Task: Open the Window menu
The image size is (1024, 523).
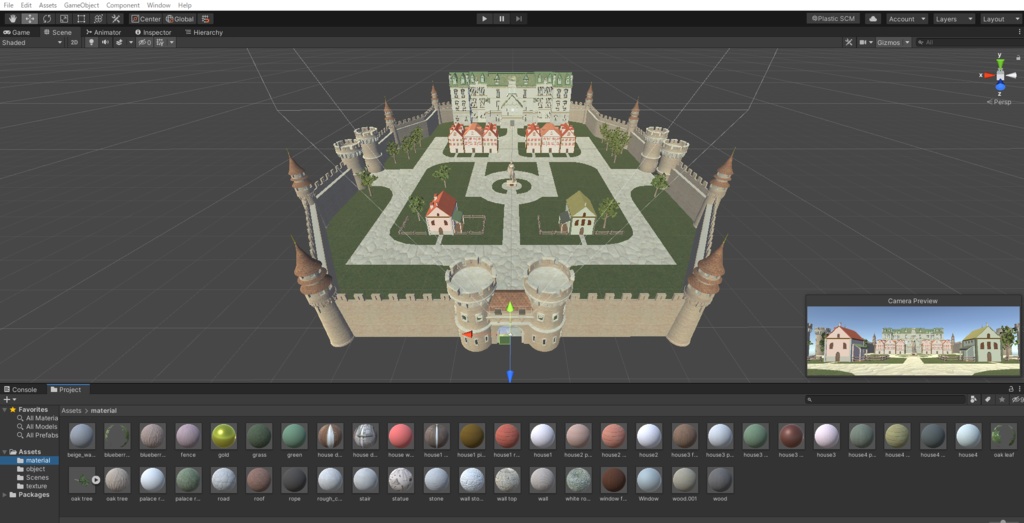Action: click(x=158, y=5)
